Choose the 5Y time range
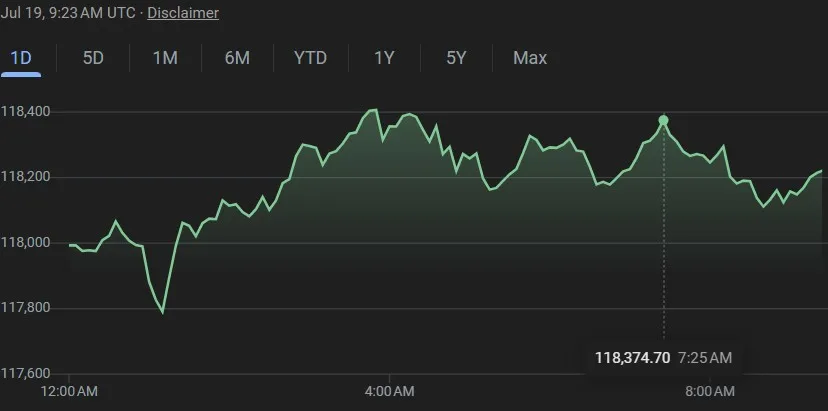This screenshot has width=828, height=411. (456, 58)
